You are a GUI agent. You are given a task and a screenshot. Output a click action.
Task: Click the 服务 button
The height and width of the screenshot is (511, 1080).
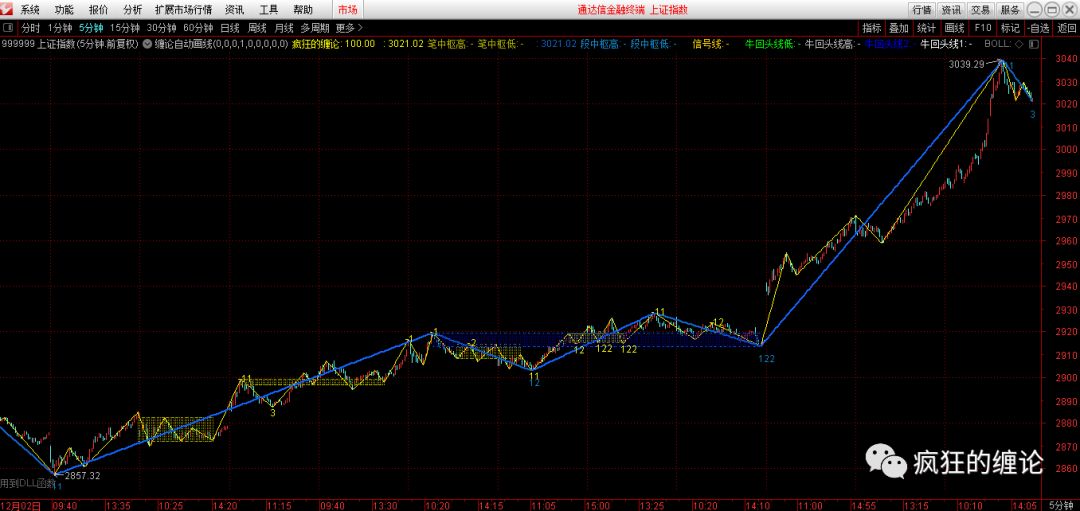coord(1010,10)
